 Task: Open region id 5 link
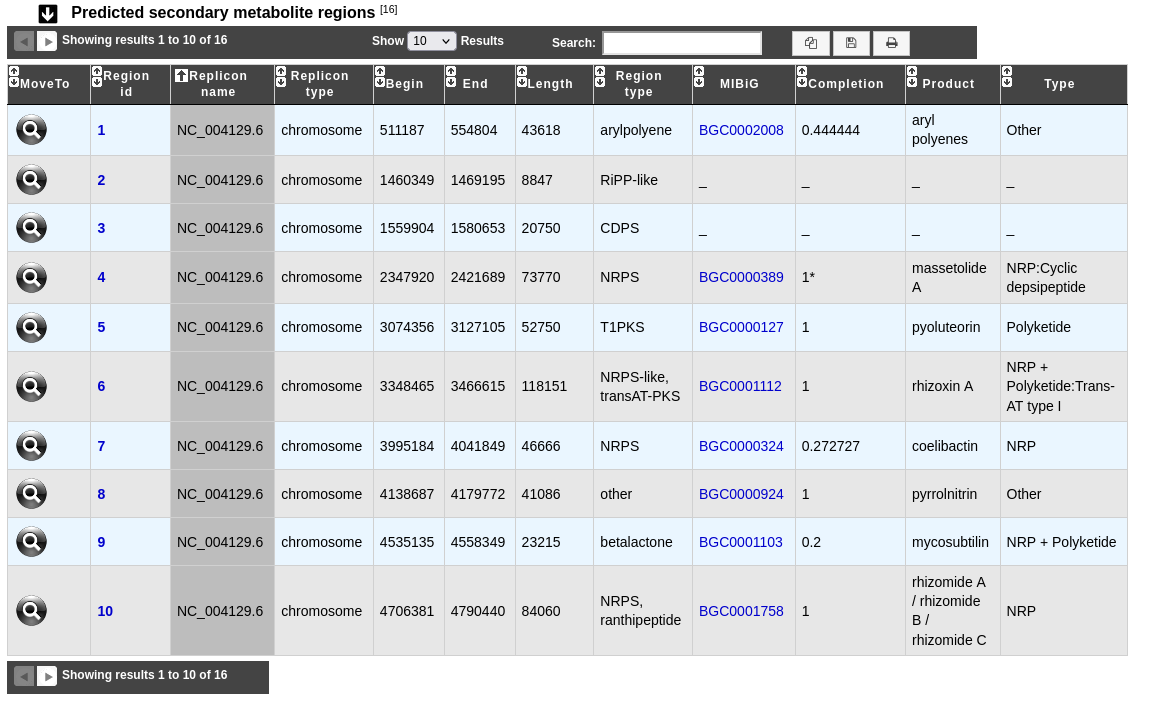(101, 328)
